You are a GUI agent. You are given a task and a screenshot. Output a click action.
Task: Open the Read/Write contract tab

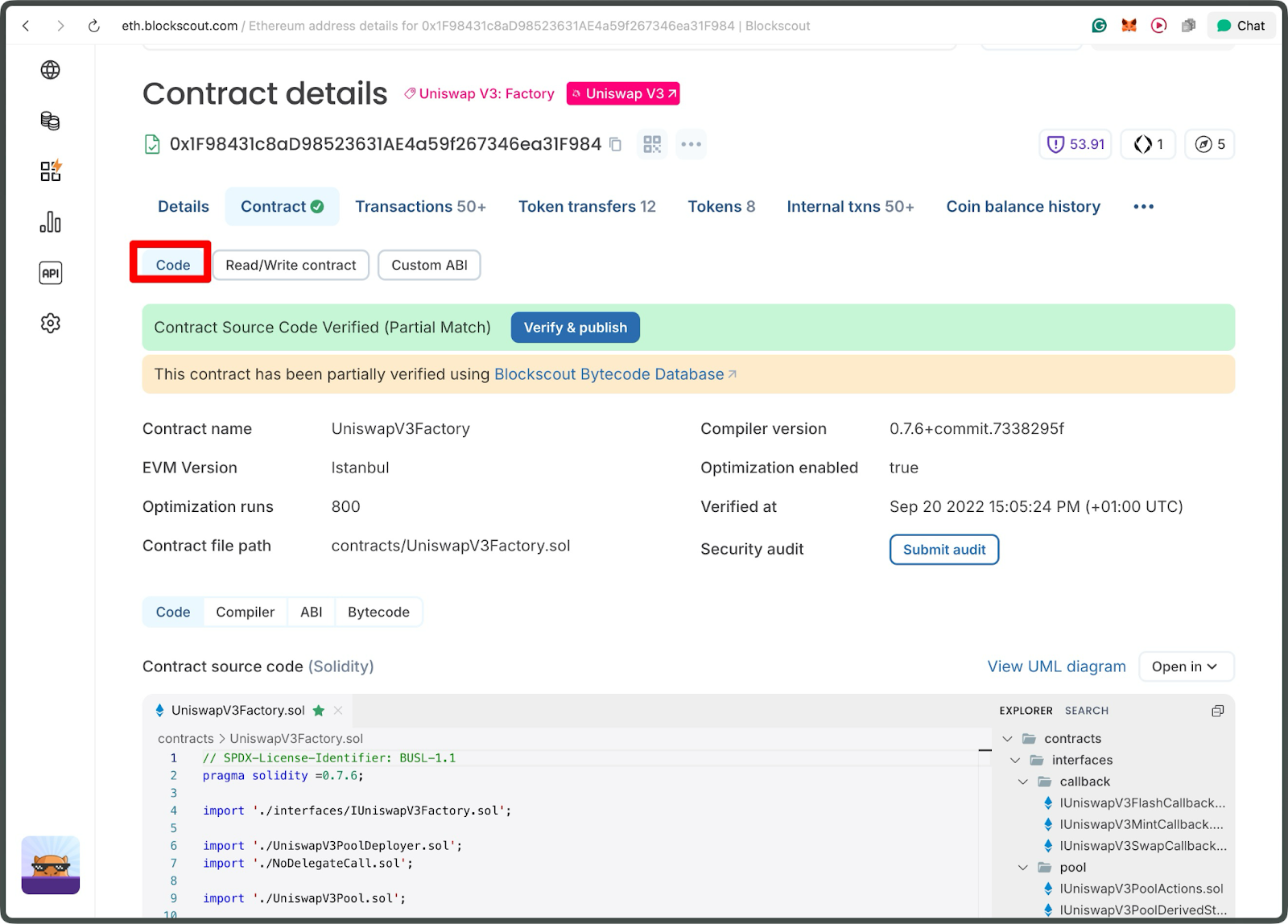[x=291, y=265]
